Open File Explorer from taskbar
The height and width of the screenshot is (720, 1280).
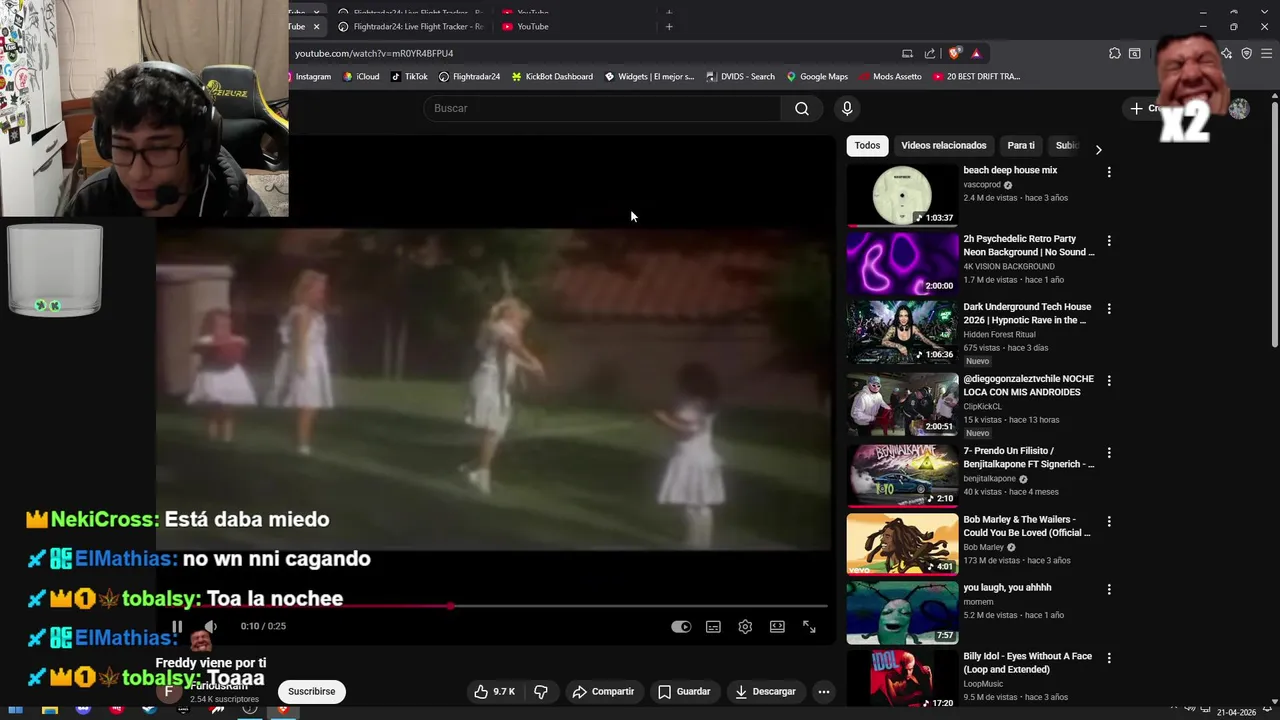click(49, 711)
